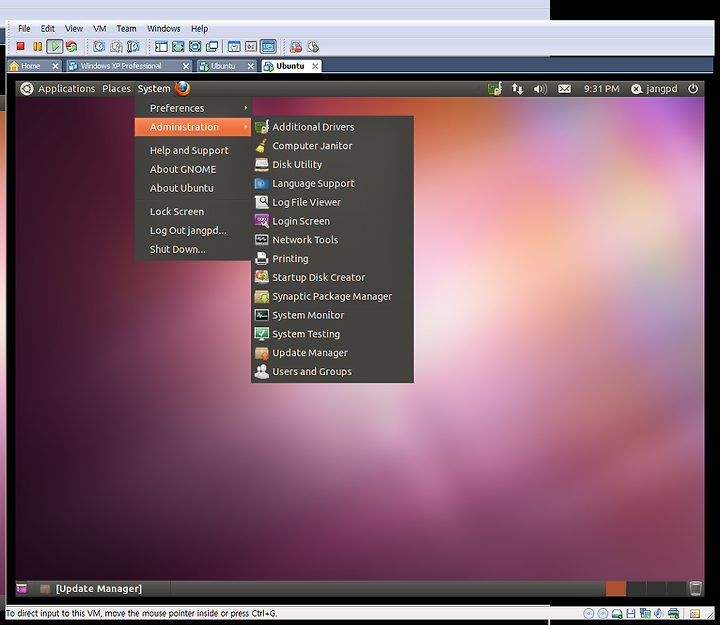The image size is (720, 625).
Task: Click the network adapter status icon
Action: tap(645, 614)
